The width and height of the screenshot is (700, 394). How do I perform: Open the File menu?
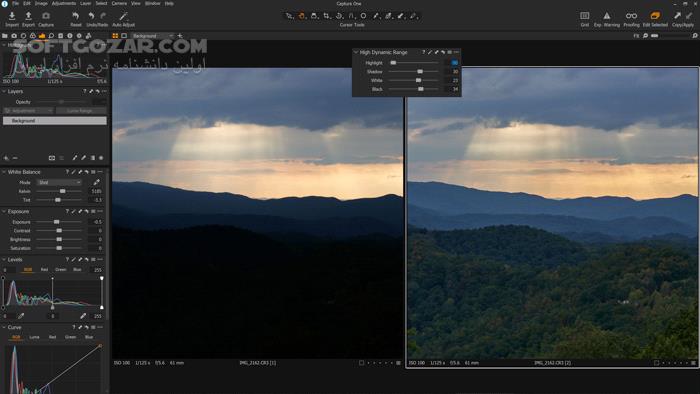coord(16,3)
